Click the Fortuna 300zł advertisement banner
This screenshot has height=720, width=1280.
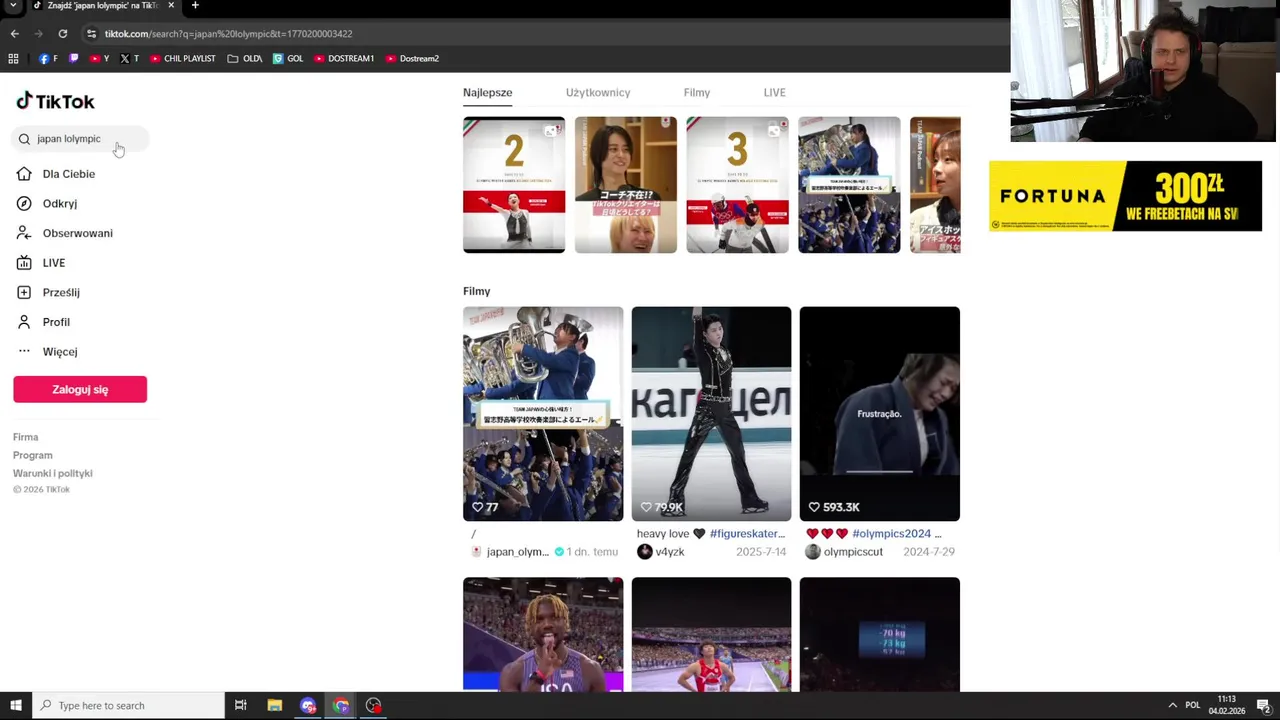pos(1125,196)
